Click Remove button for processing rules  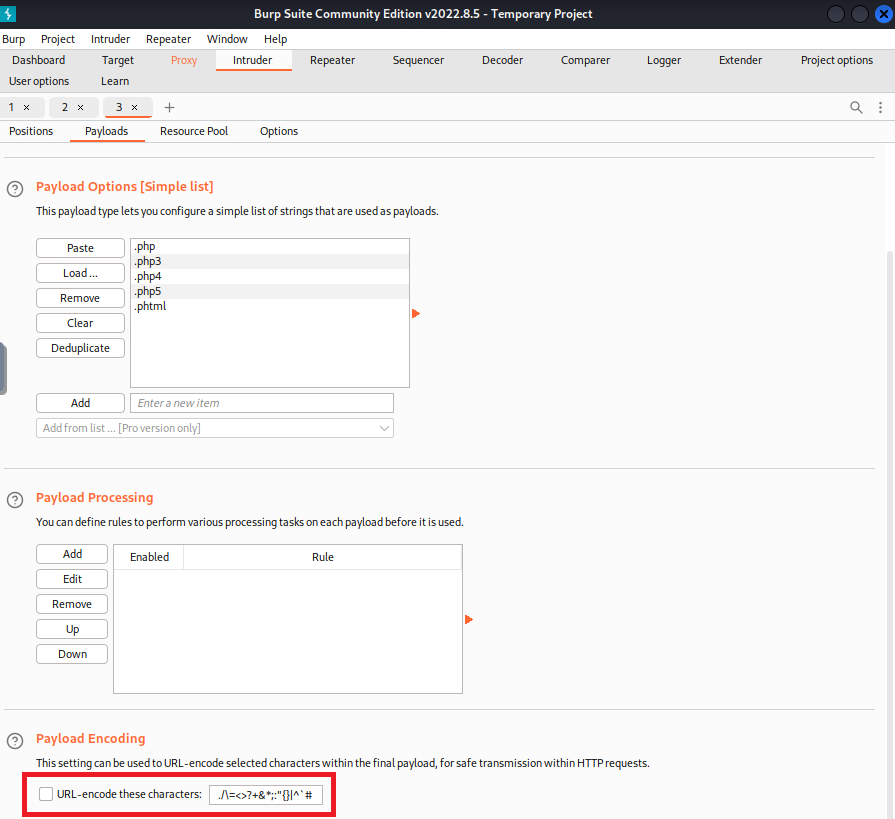72,604
